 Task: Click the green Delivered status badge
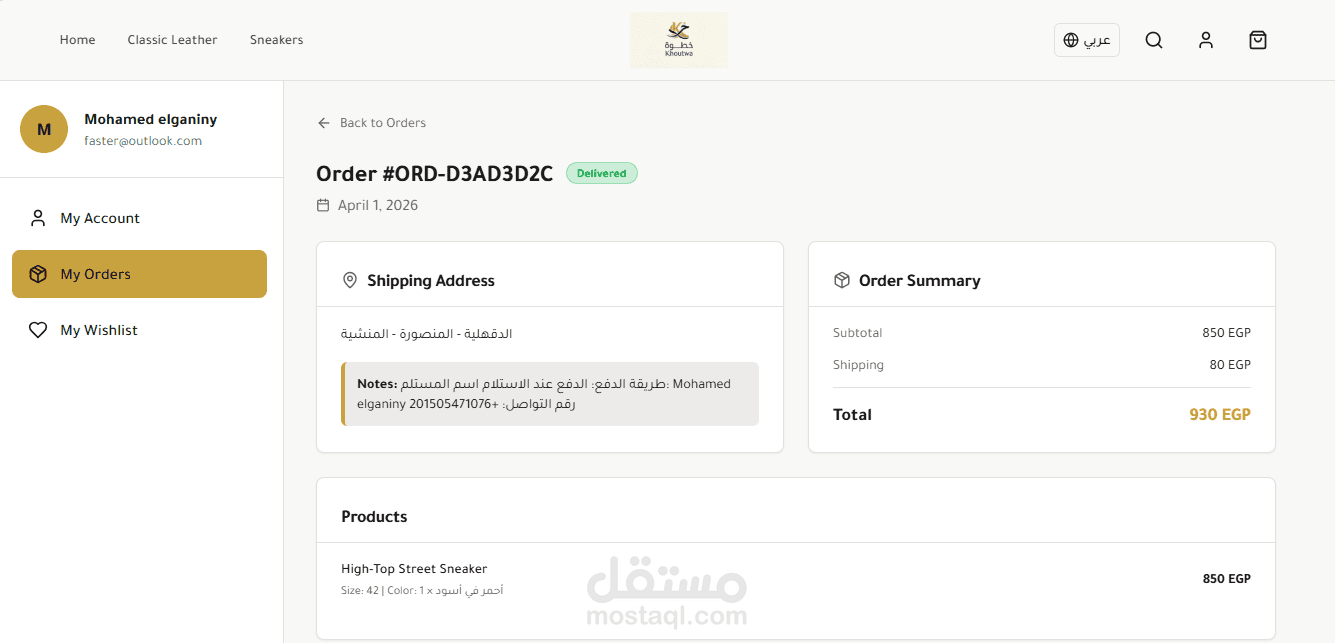601,173
